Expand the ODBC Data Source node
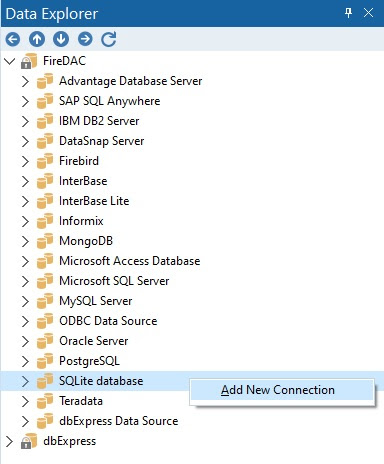The height and width of the screenshot is (464, 384). [x=25, y=321]
